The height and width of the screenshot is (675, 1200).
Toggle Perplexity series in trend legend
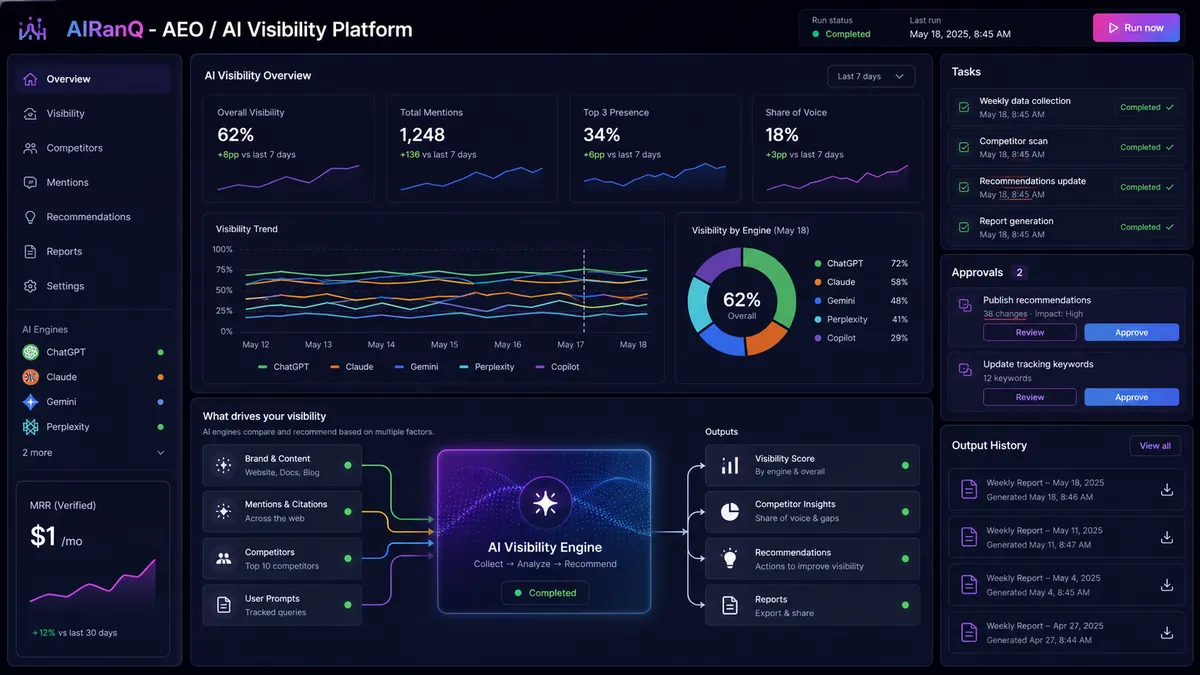(x=486, y=367)
